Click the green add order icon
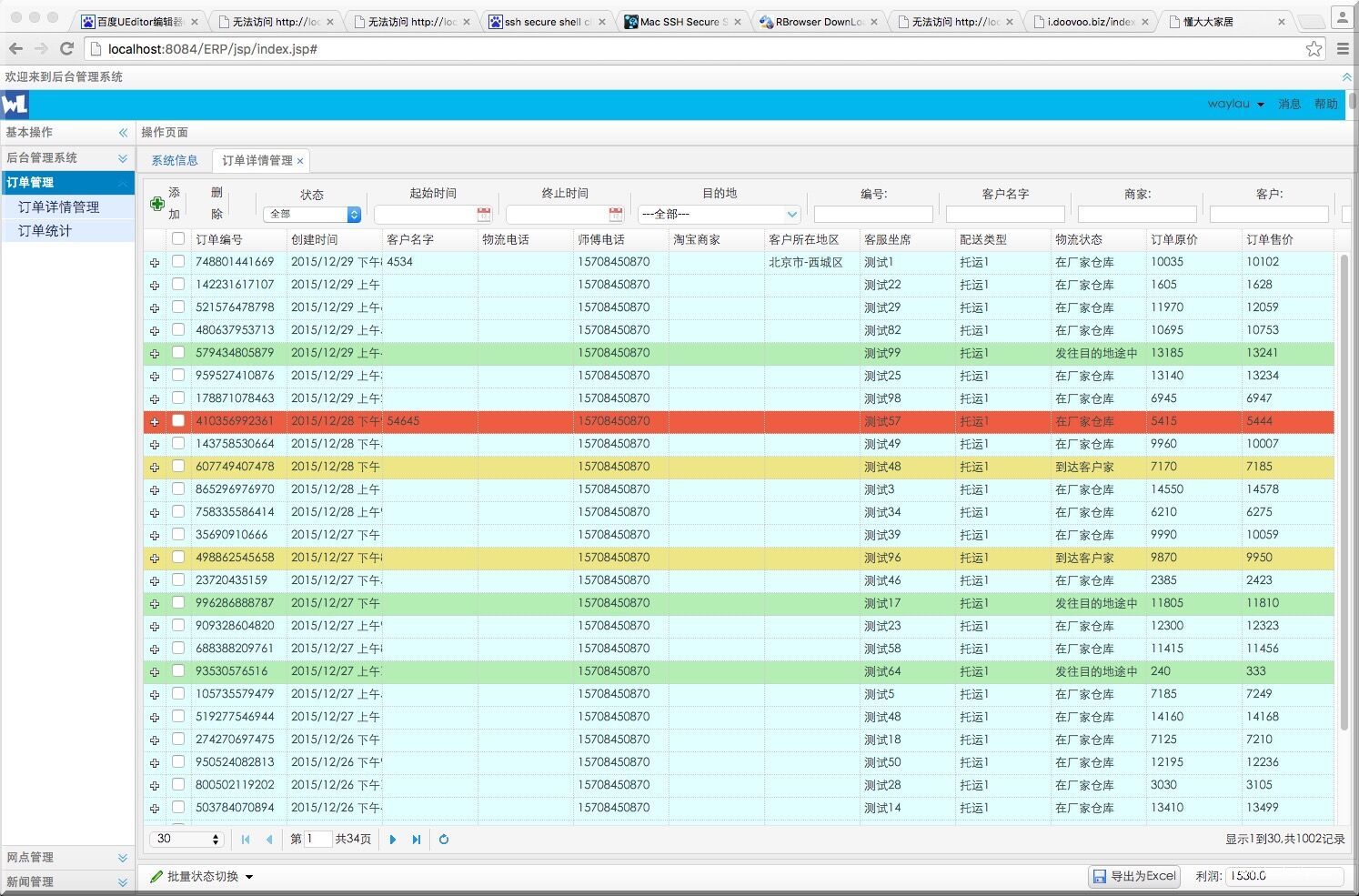Image resolution: width=1359 pixels, height=896 pixels. pyautogui.click(x=157, y=204)
